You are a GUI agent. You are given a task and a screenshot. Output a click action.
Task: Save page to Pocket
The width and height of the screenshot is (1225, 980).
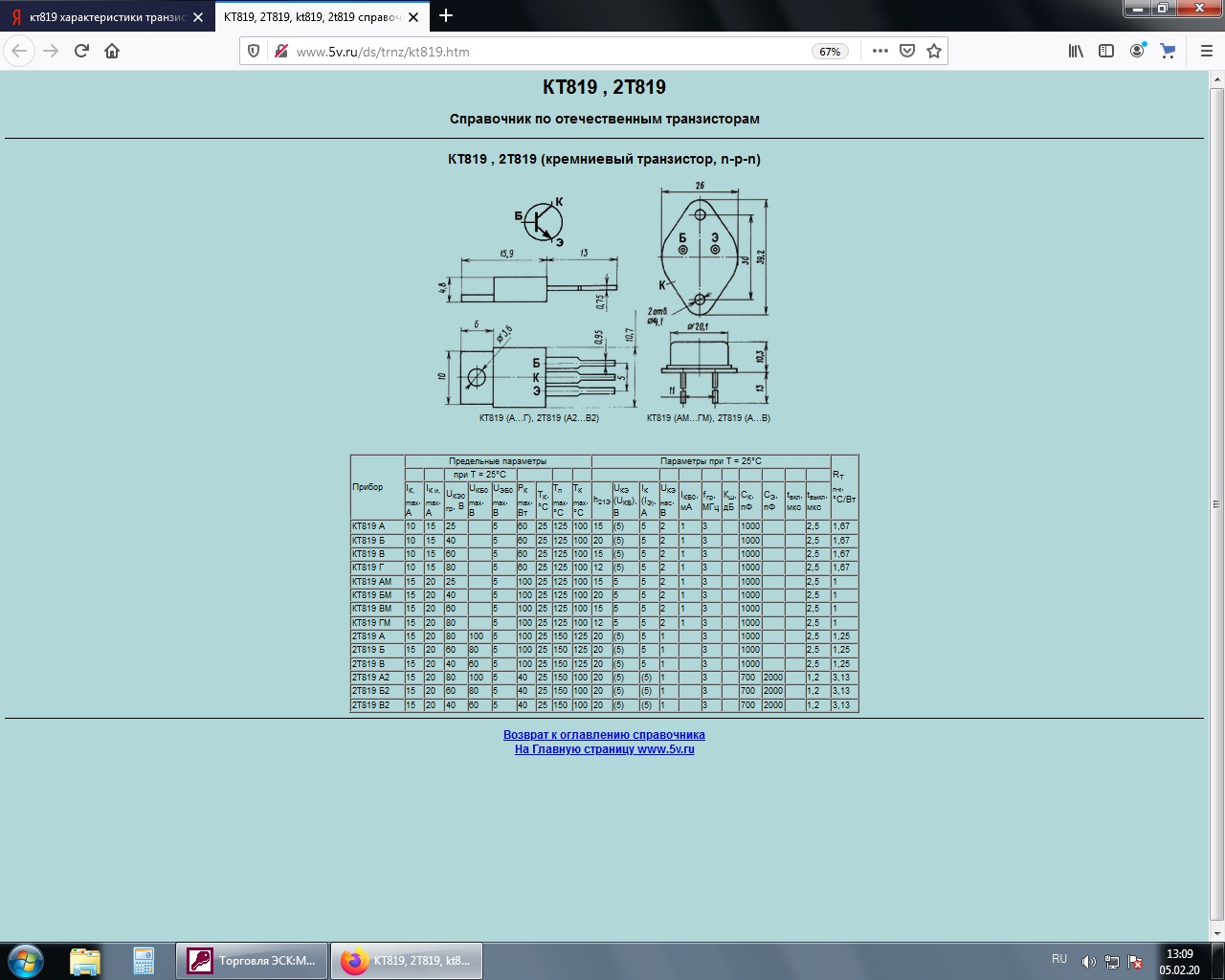point(907,52)
